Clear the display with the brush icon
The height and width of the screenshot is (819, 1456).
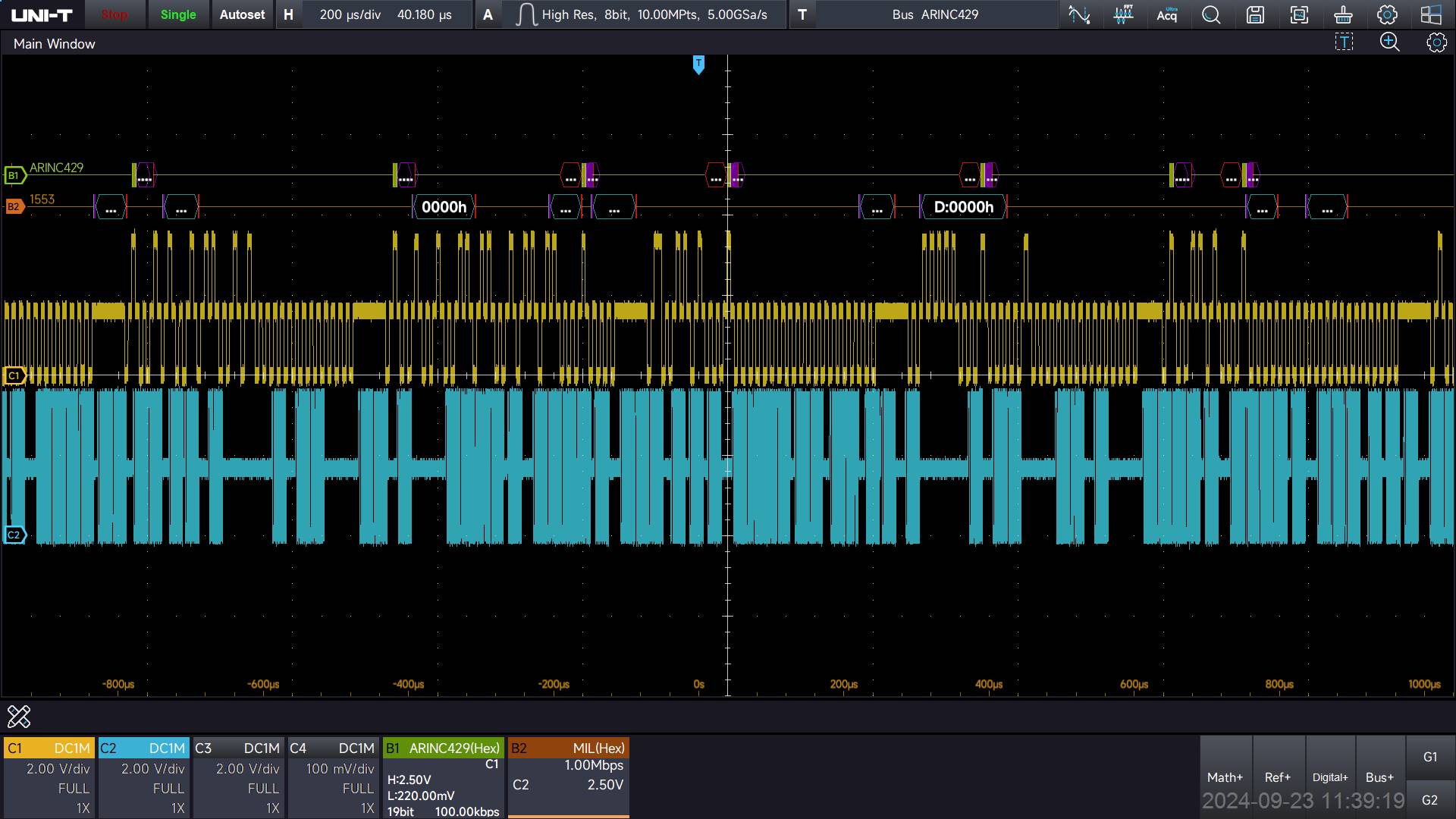tap(1343, 14)
